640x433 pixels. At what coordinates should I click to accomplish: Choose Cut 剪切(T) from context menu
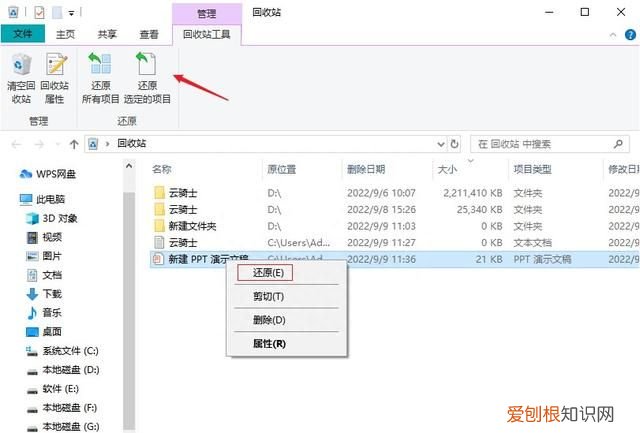[268, 296]
